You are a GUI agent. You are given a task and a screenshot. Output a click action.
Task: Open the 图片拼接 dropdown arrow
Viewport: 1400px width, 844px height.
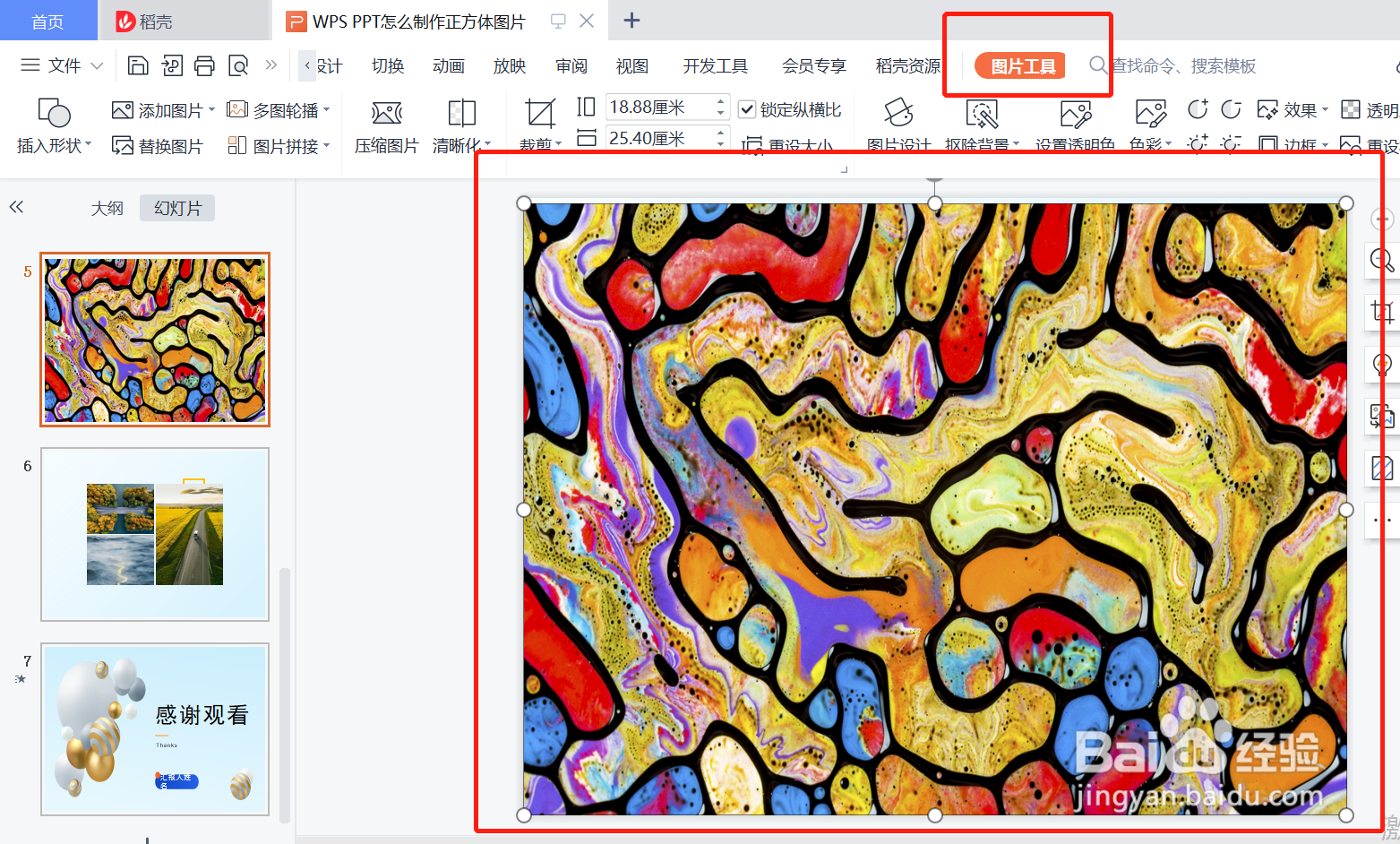click(327, 144)
